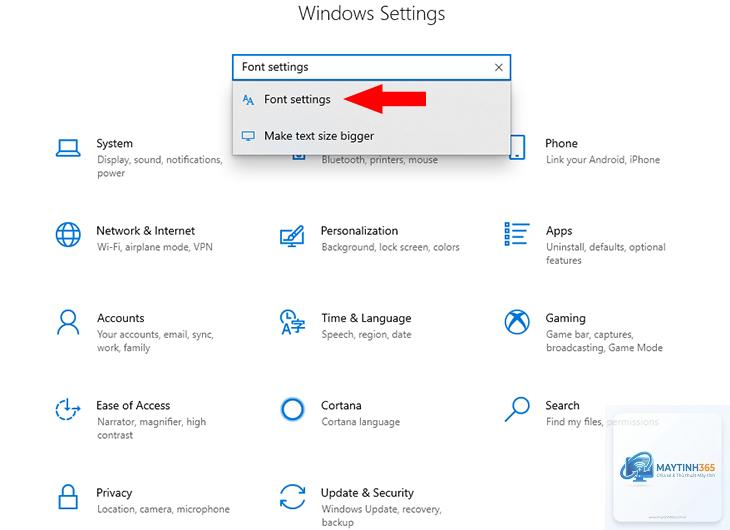Screen dimensions: 730x530
Task: Open the Cortana circle icon
Action: point(292,409)
